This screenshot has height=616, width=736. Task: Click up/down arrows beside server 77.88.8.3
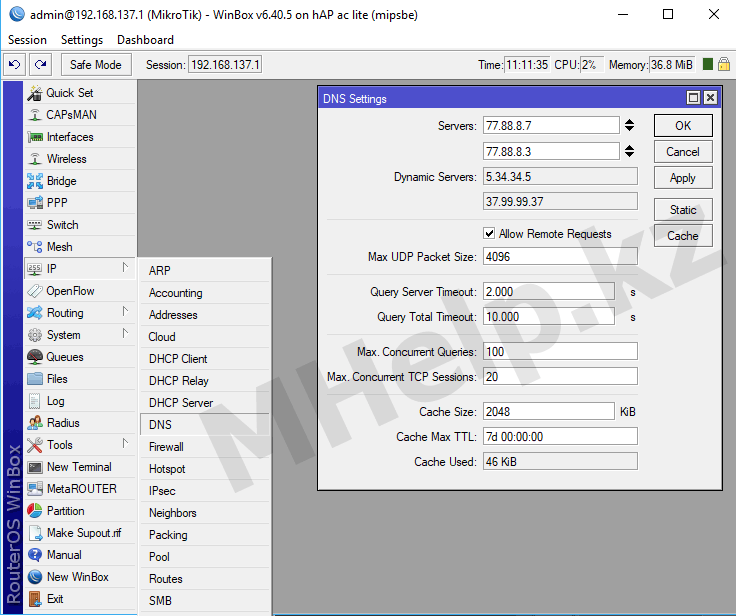629,151
